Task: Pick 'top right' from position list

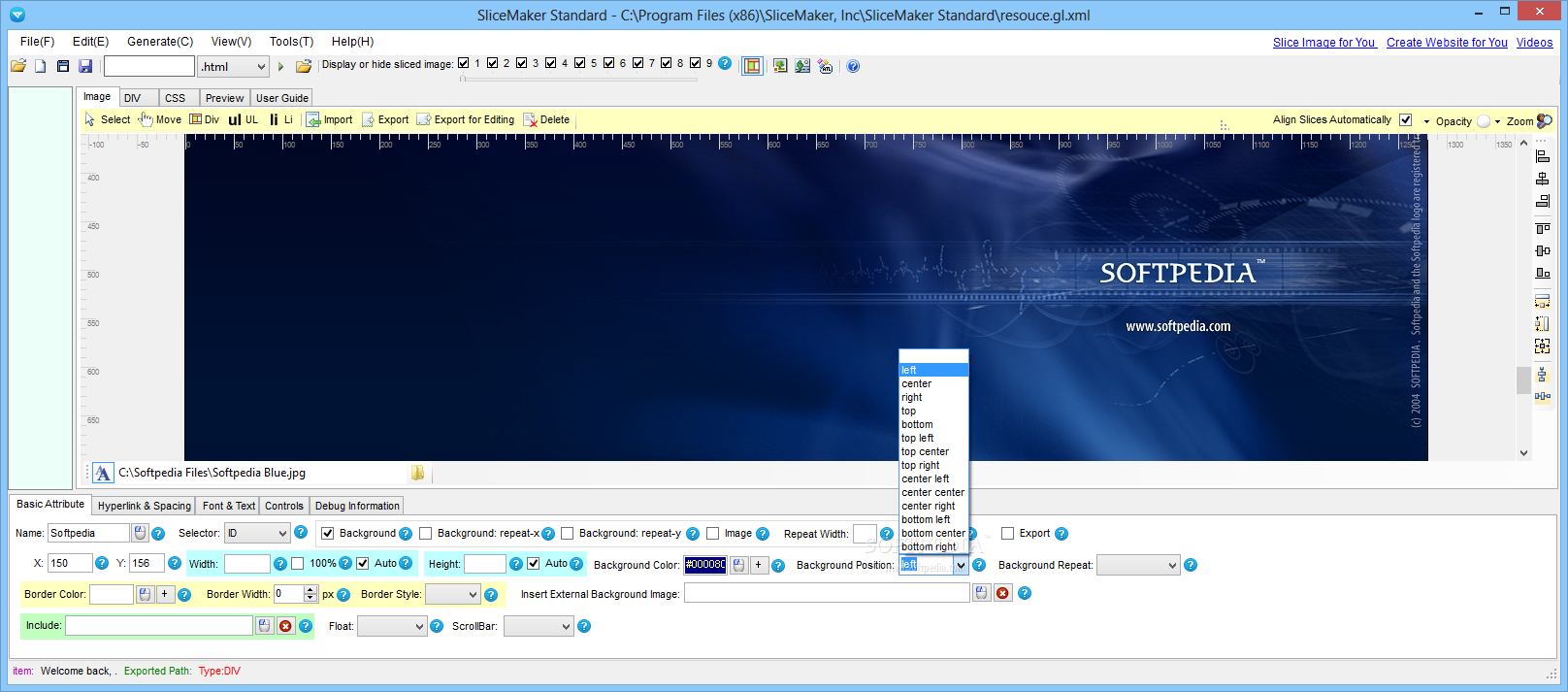Action: point(933,465)
